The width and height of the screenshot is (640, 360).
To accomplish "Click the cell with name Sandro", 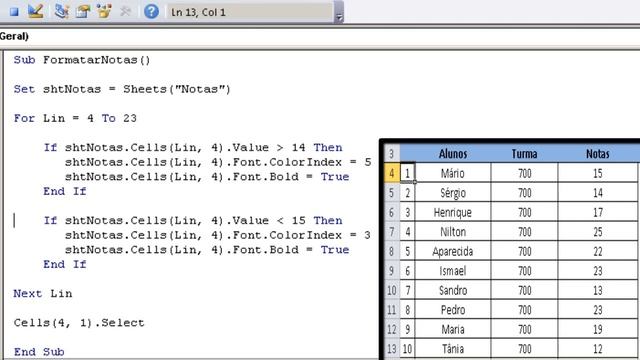I will [453, 291].
